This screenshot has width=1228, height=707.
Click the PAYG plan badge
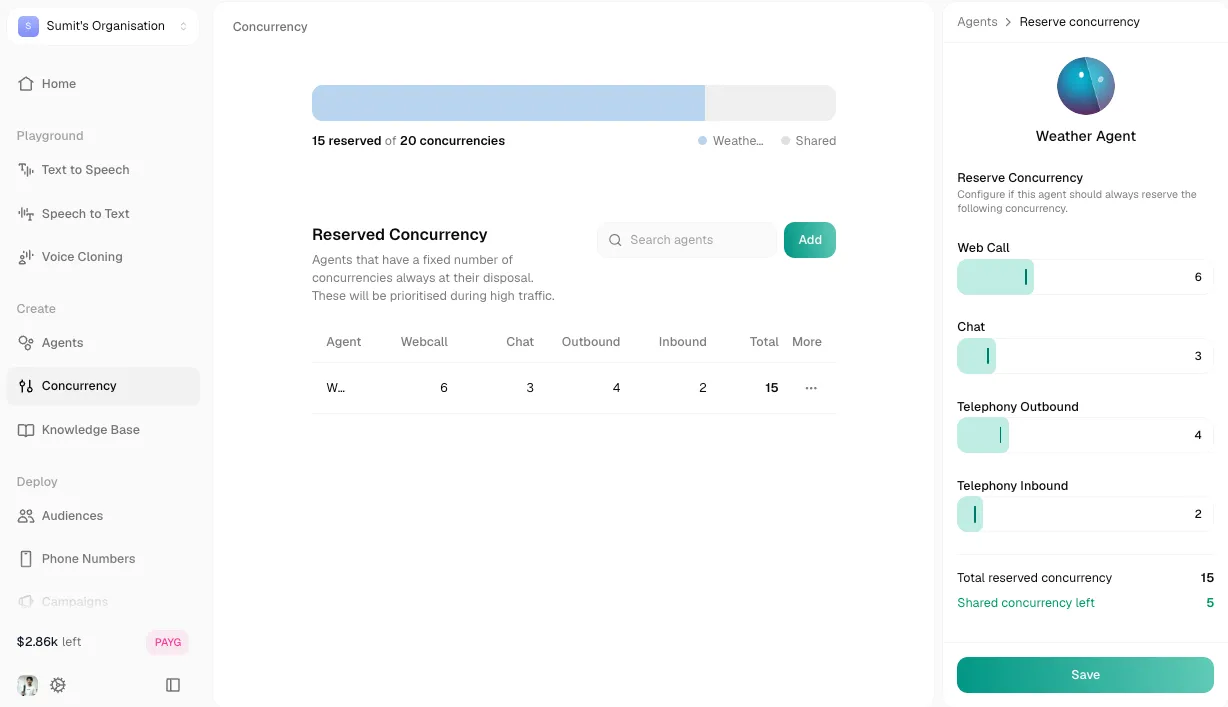[x=168, y=642]
